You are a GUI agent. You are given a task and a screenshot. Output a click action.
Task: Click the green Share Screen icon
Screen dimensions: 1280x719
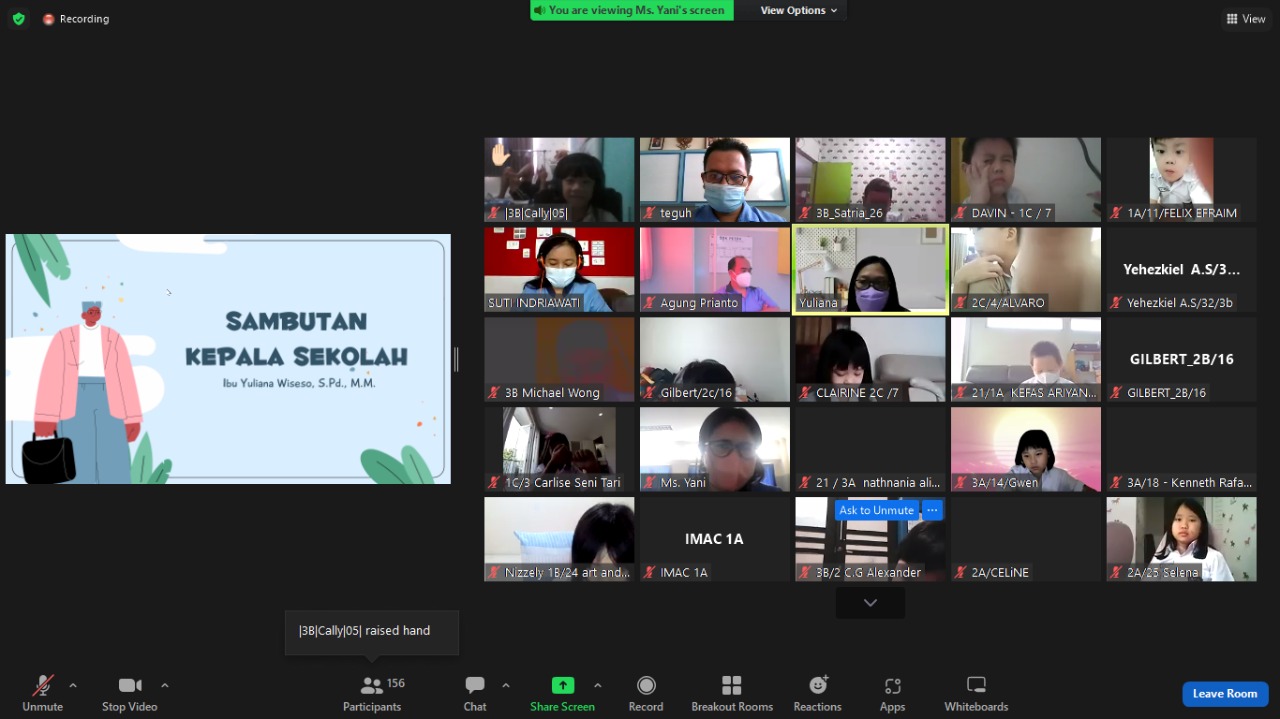(x=563, y=686)
